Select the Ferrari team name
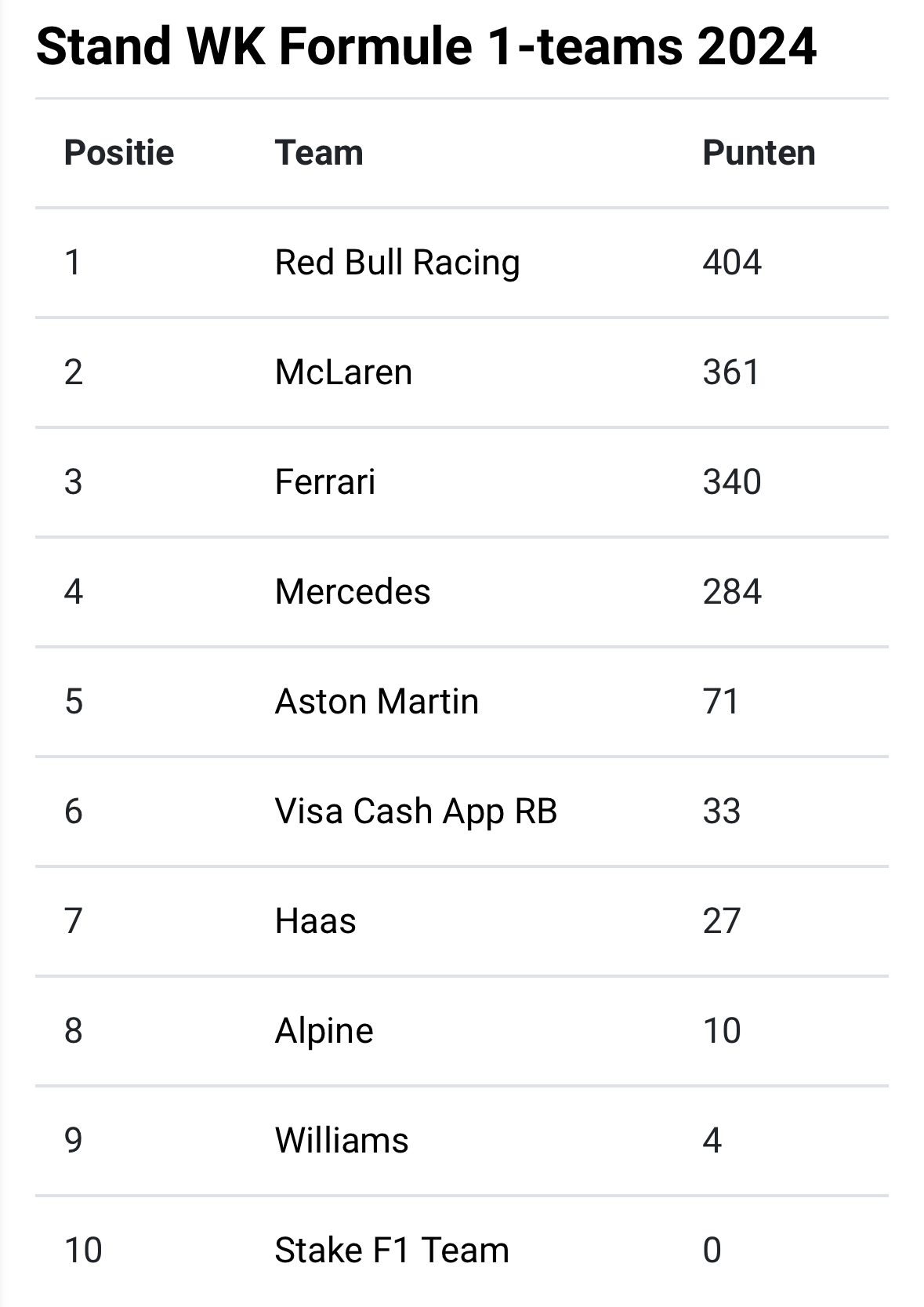The image size is (924, 1307). click(325, 481)
